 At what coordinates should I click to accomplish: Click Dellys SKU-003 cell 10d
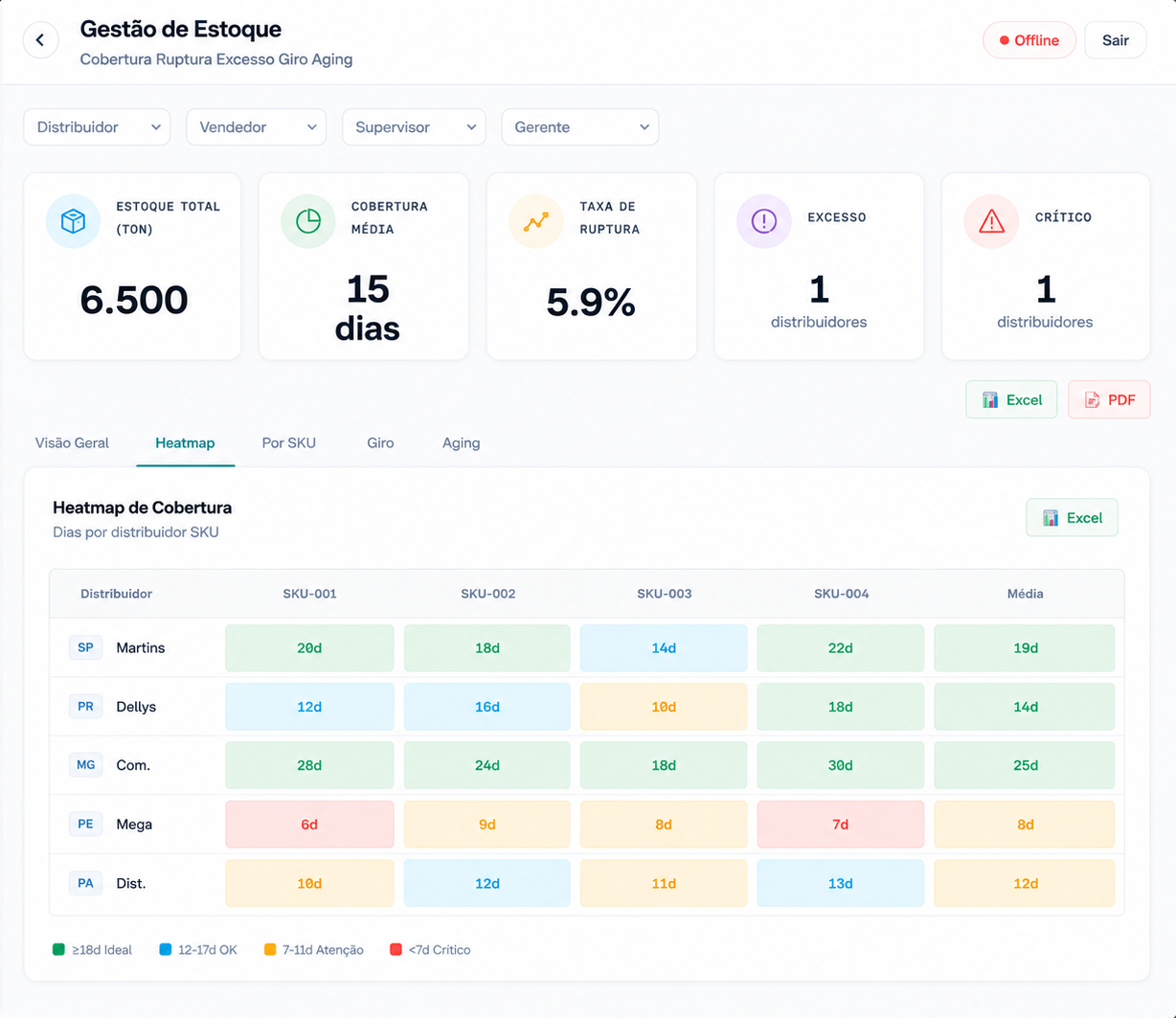664,707
